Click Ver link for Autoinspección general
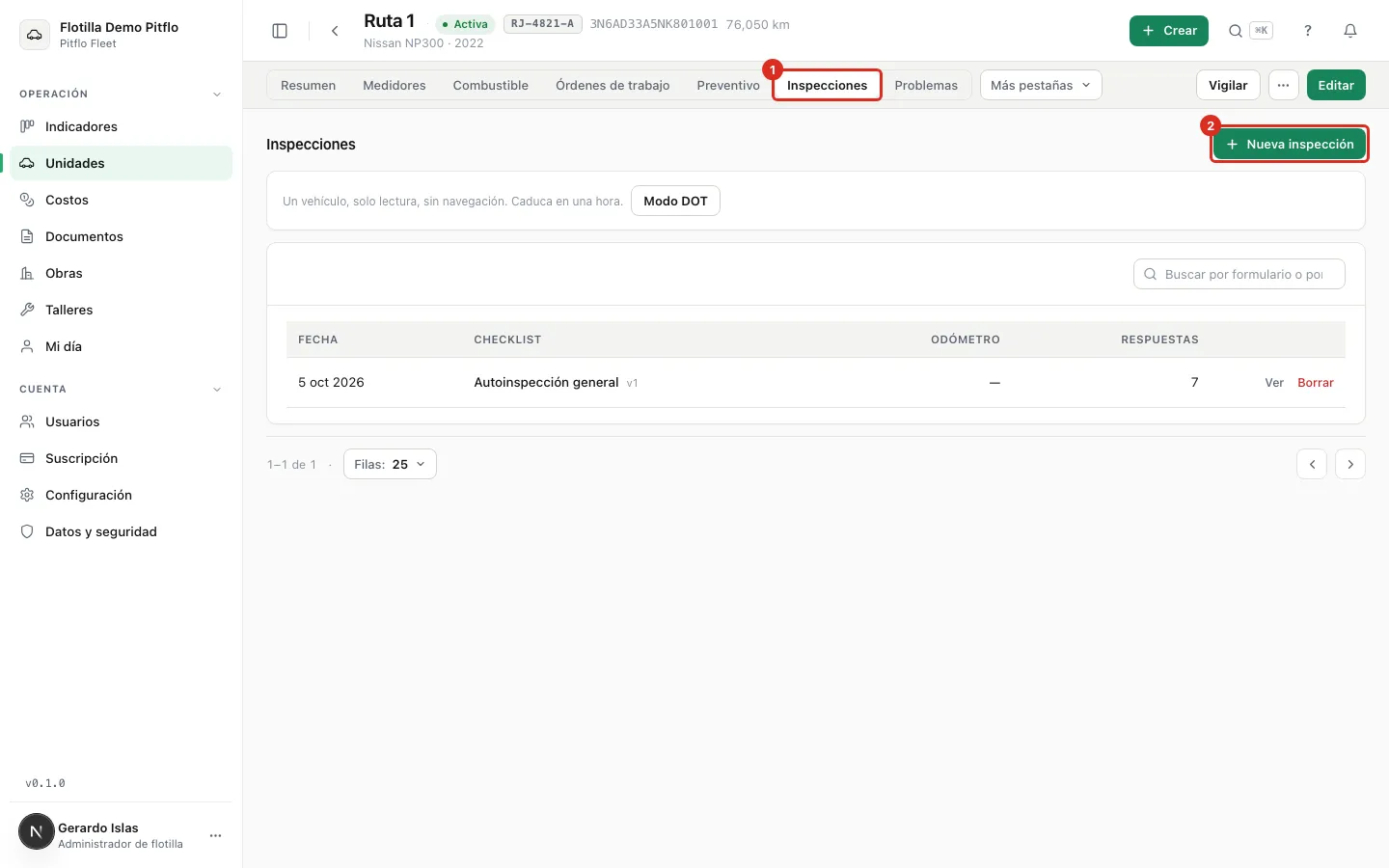Viewport: 1389px width, 868px height. coord(1274,383)
